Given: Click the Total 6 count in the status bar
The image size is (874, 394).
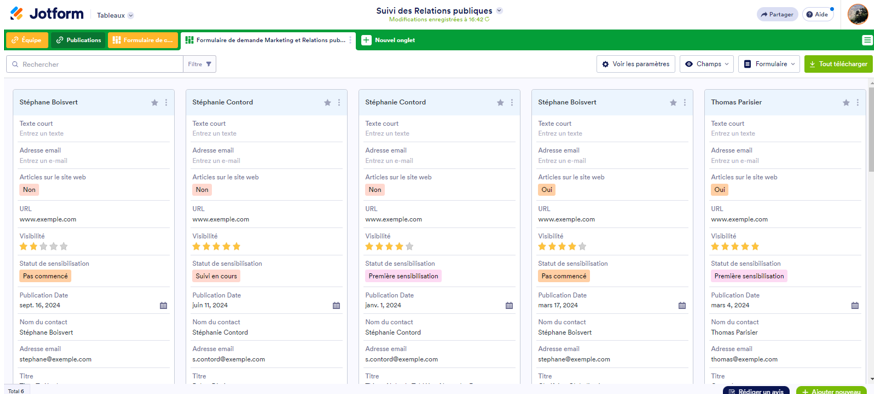Looking at the screenshot, I should [x=16, y=391].
